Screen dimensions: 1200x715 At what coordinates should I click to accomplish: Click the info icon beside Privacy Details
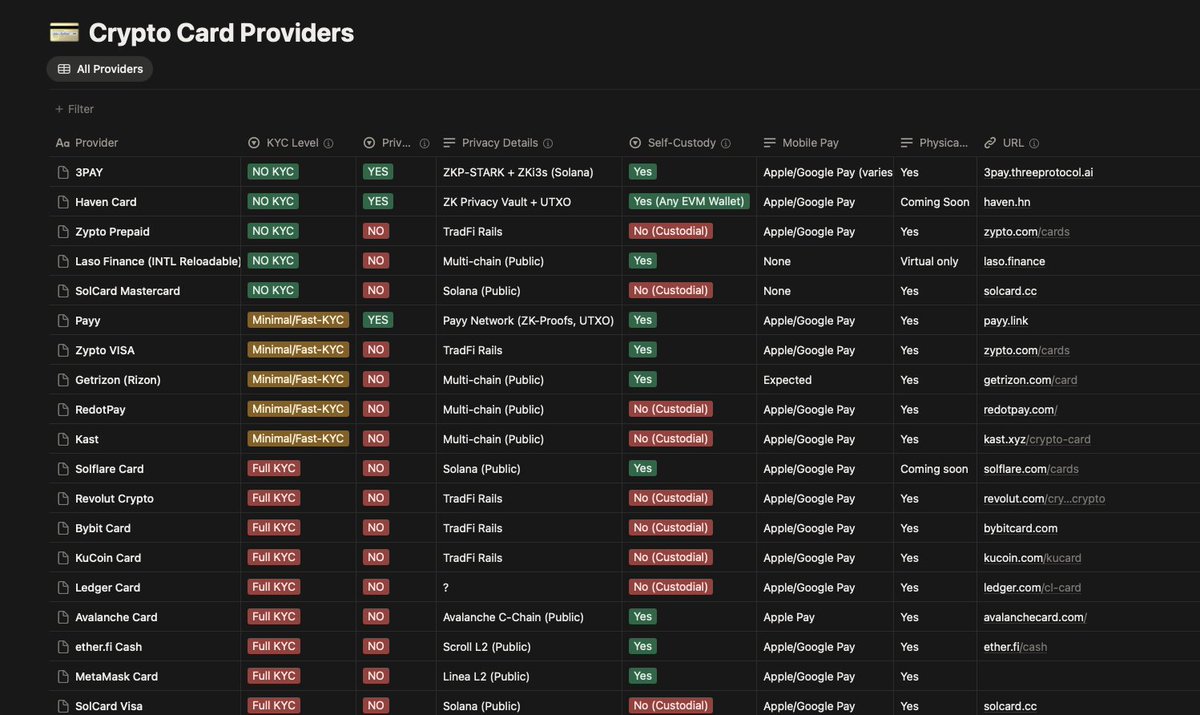click(548, 143)
